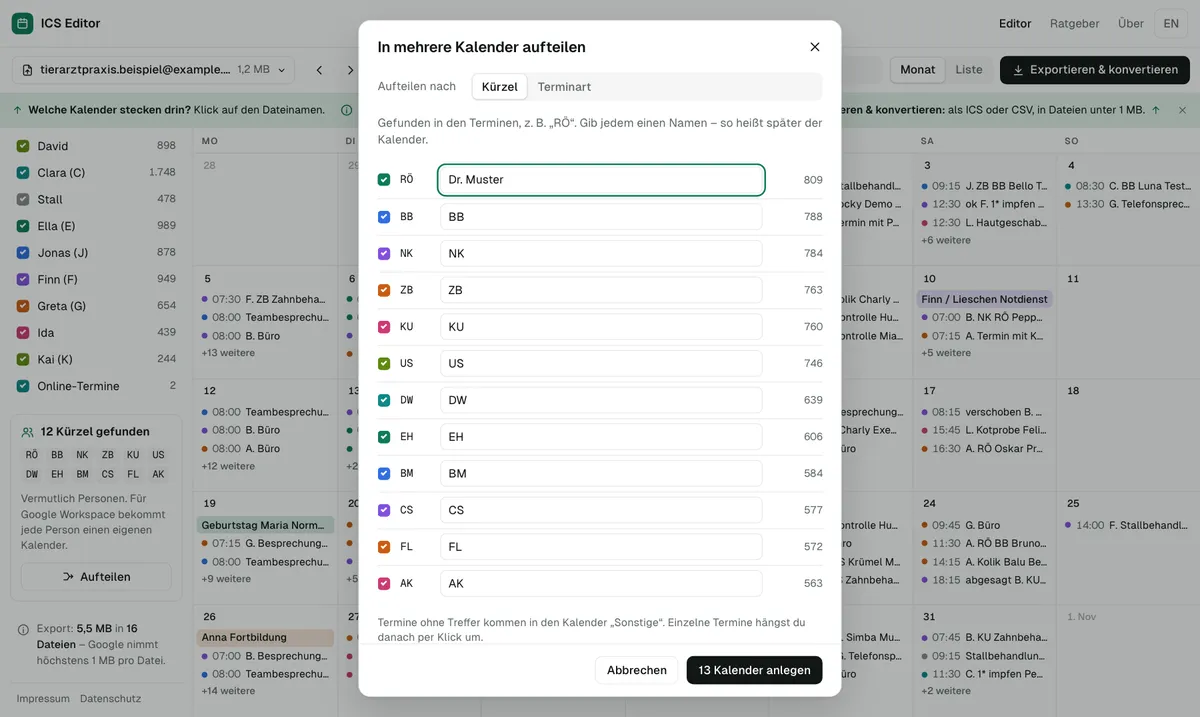Hide the Stall calendar in sidebar

click(x=23, y=199)
